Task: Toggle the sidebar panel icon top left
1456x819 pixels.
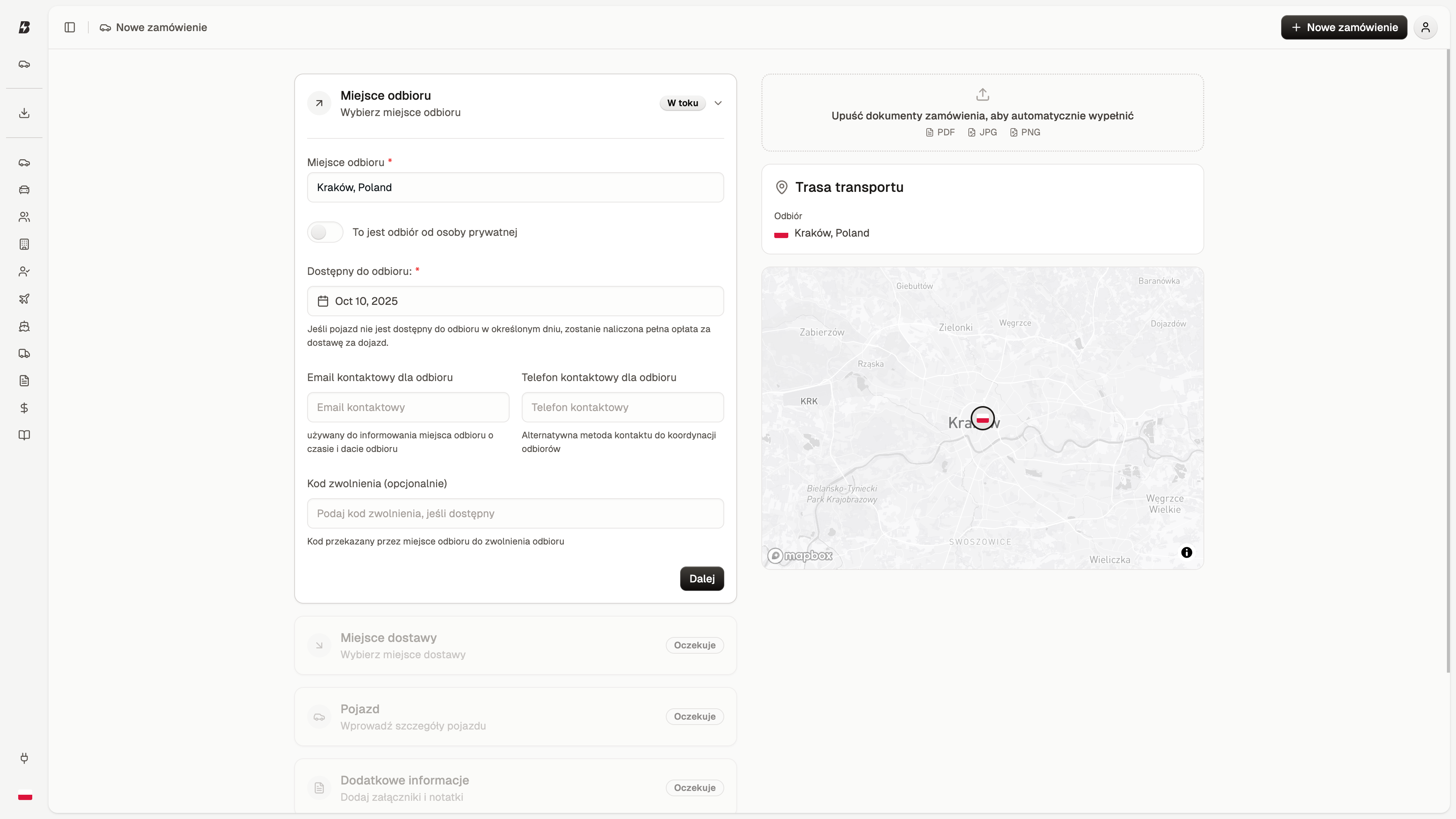Action: 69,27
